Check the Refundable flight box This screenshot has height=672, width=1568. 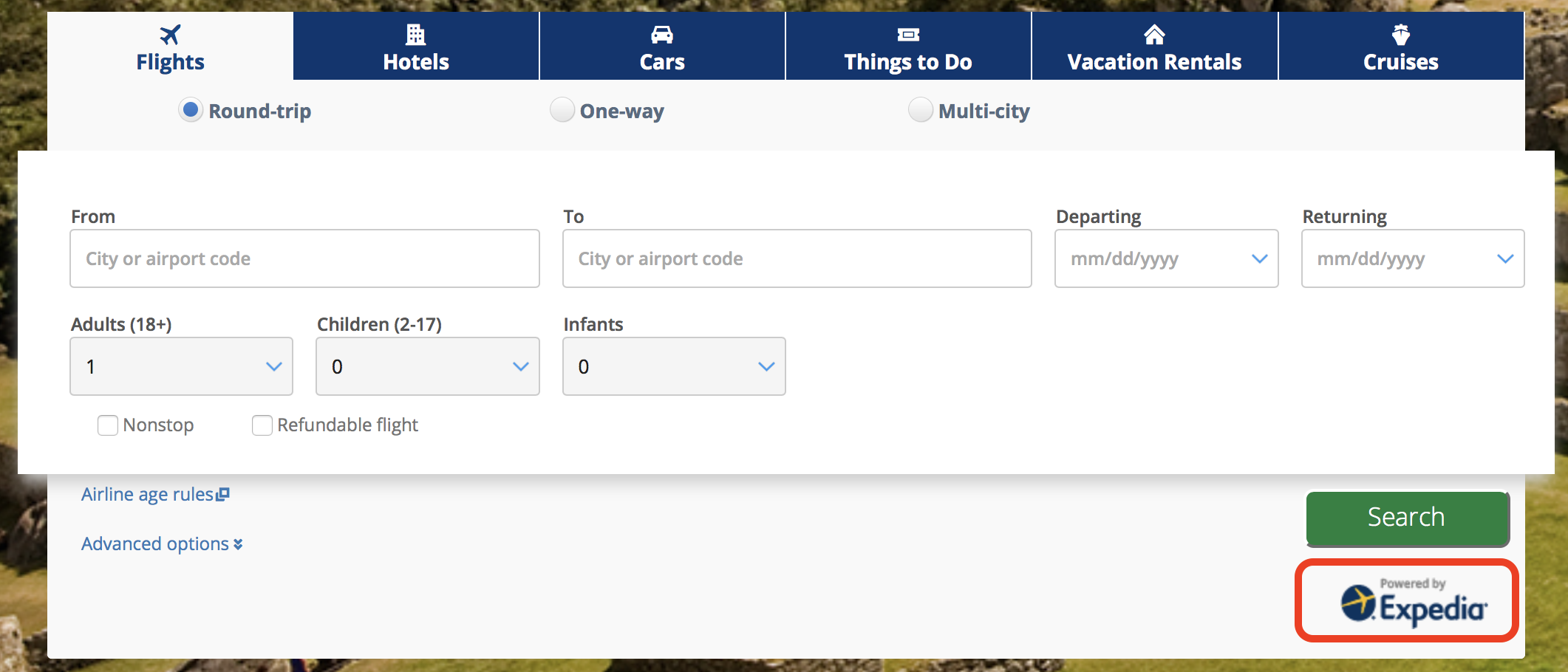pos(262,425)
